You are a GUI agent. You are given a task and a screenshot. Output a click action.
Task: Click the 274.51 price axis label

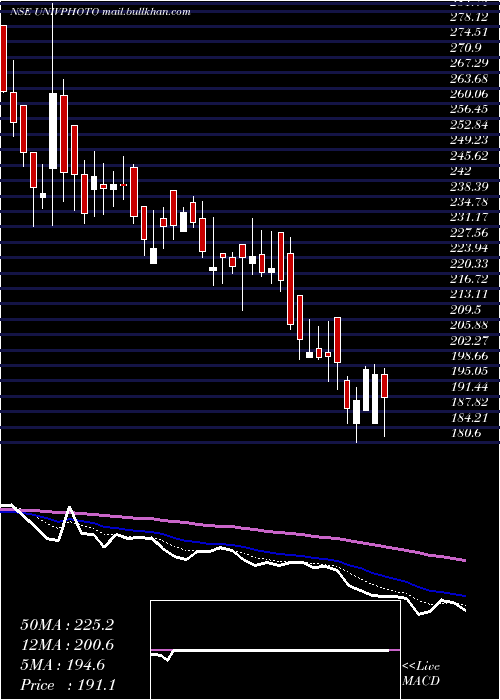467,32
